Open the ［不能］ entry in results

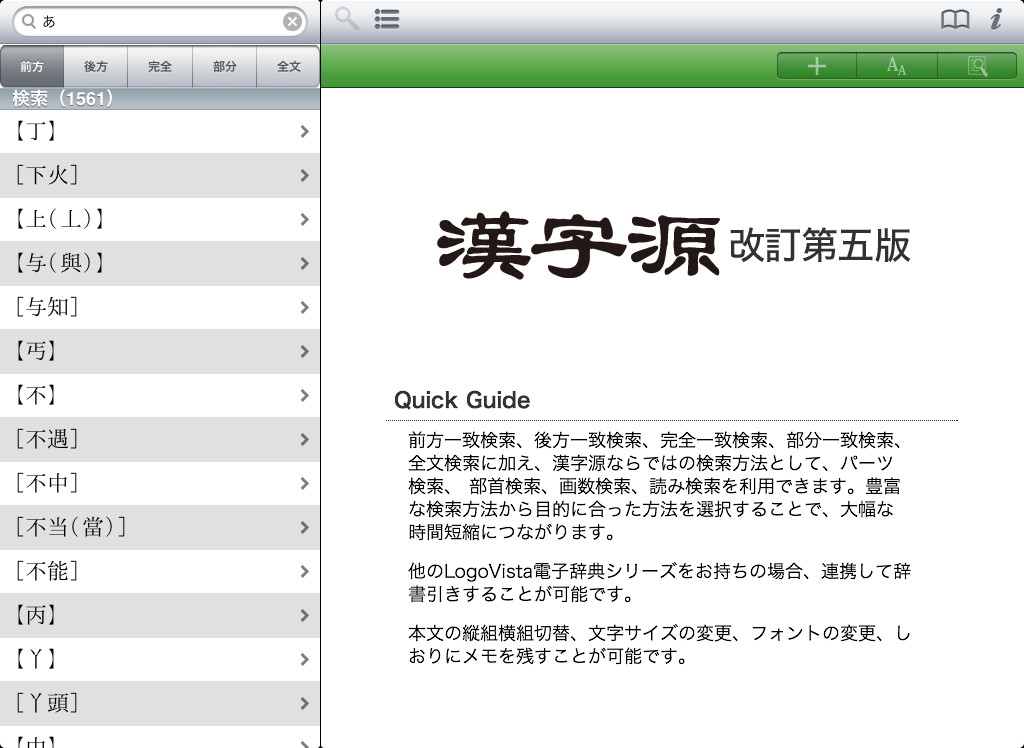pos(150,572)
